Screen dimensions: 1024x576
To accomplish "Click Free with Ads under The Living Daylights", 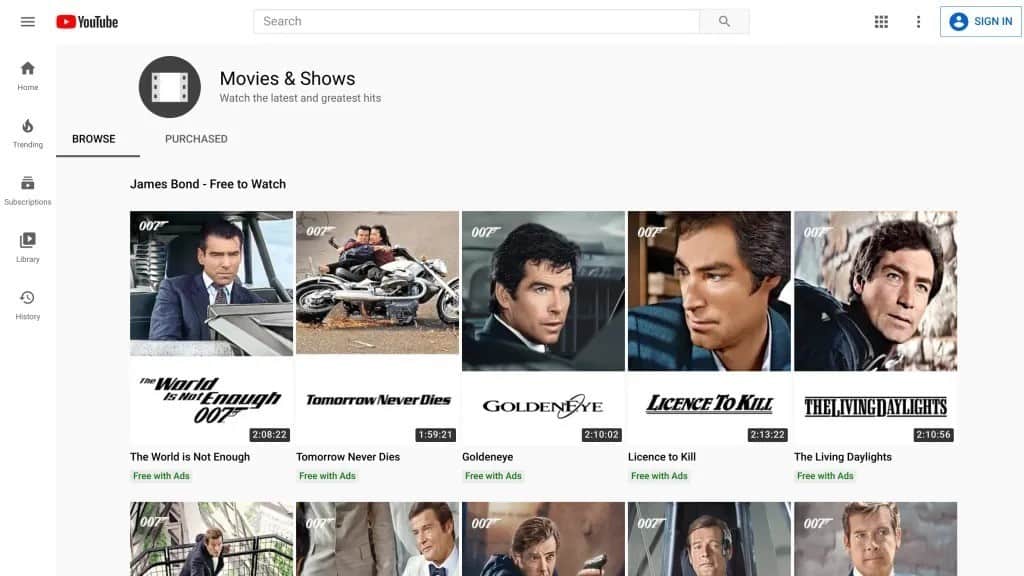I will point(825,476).
